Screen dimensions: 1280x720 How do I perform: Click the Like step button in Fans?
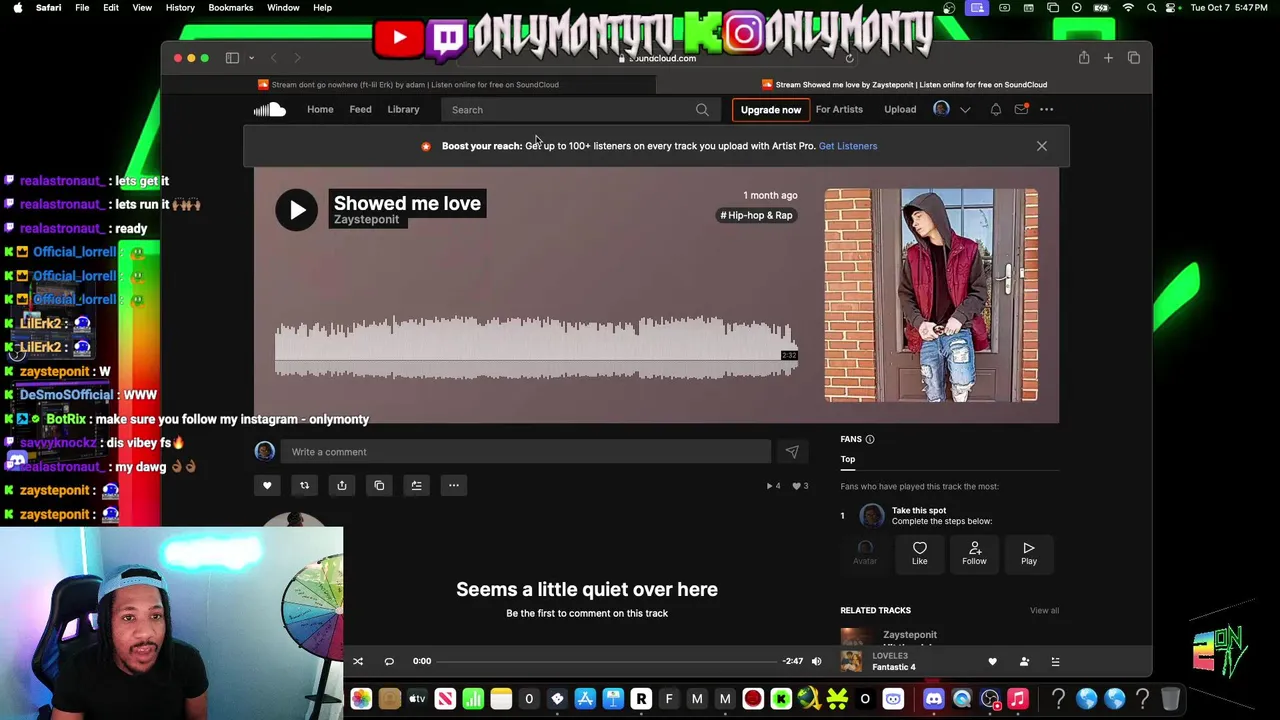coord(919,553)
